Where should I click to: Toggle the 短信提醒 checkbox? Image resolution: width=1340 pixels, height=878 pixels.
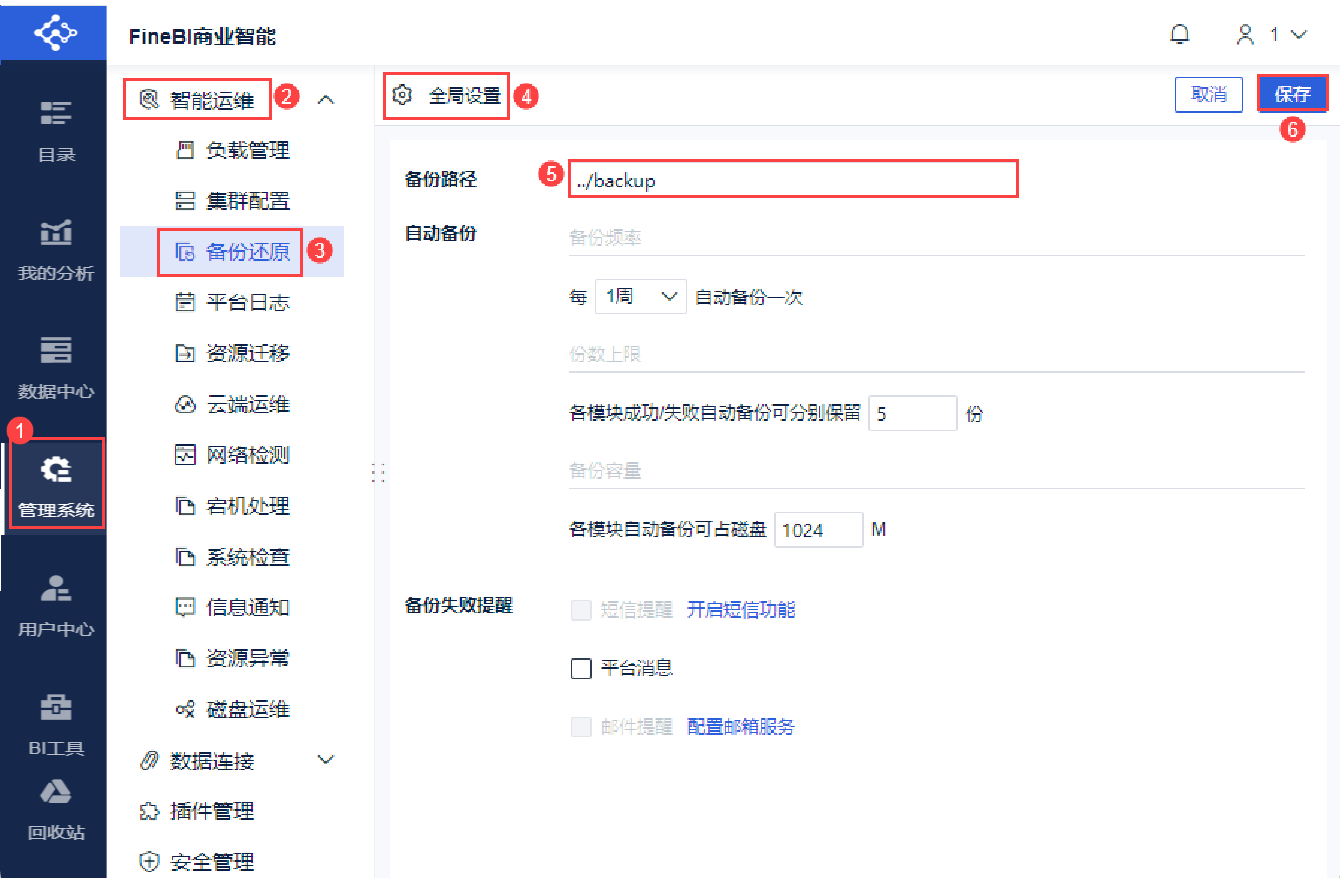tap(581, 610)
